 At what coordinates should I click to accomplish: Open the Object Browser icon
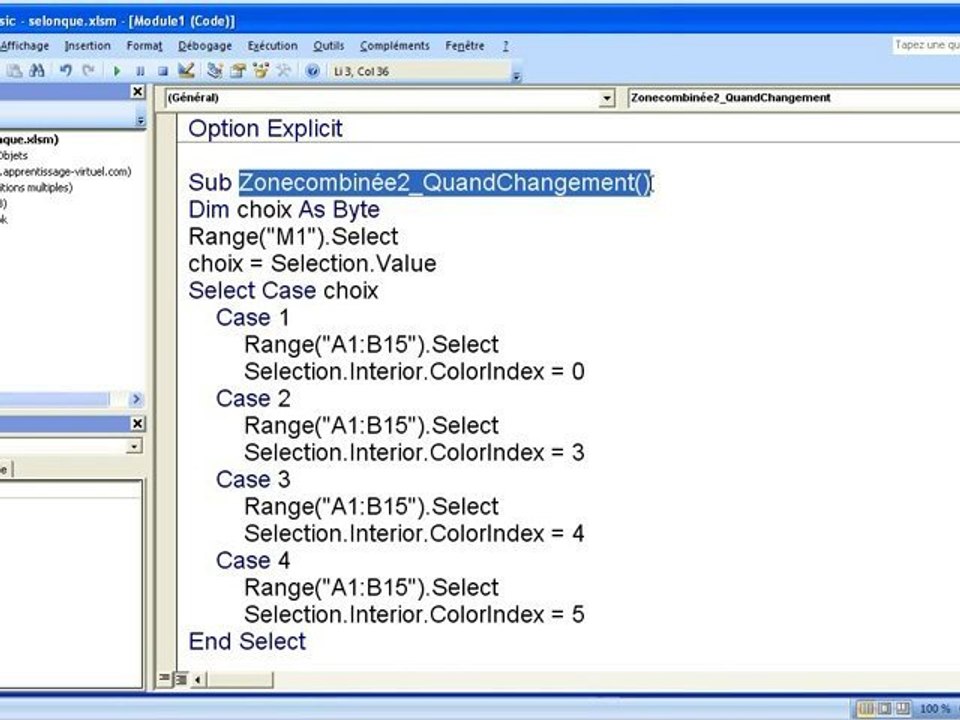(261, 71)
